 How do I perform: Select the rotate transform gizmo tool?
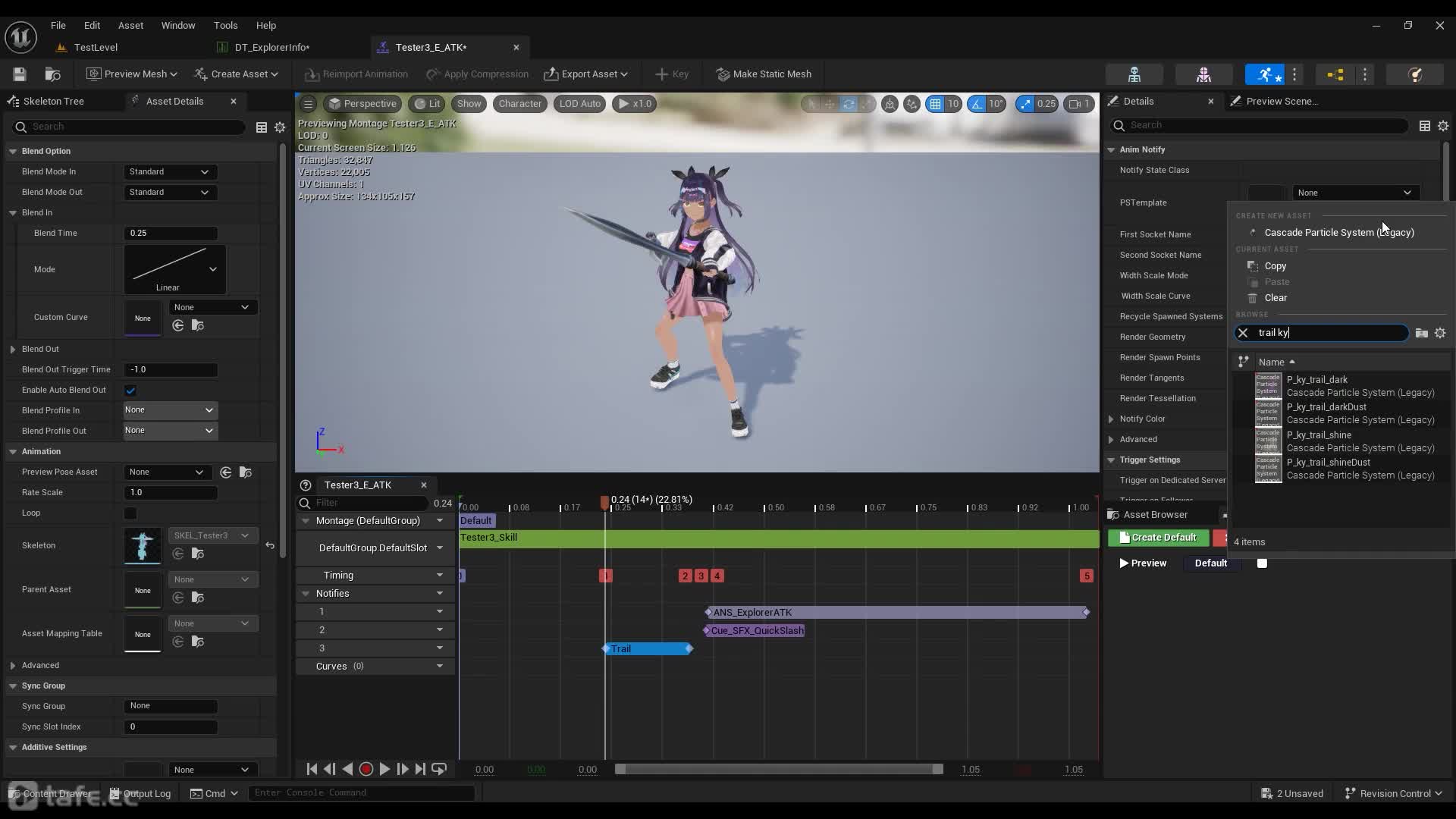[849, 104]
